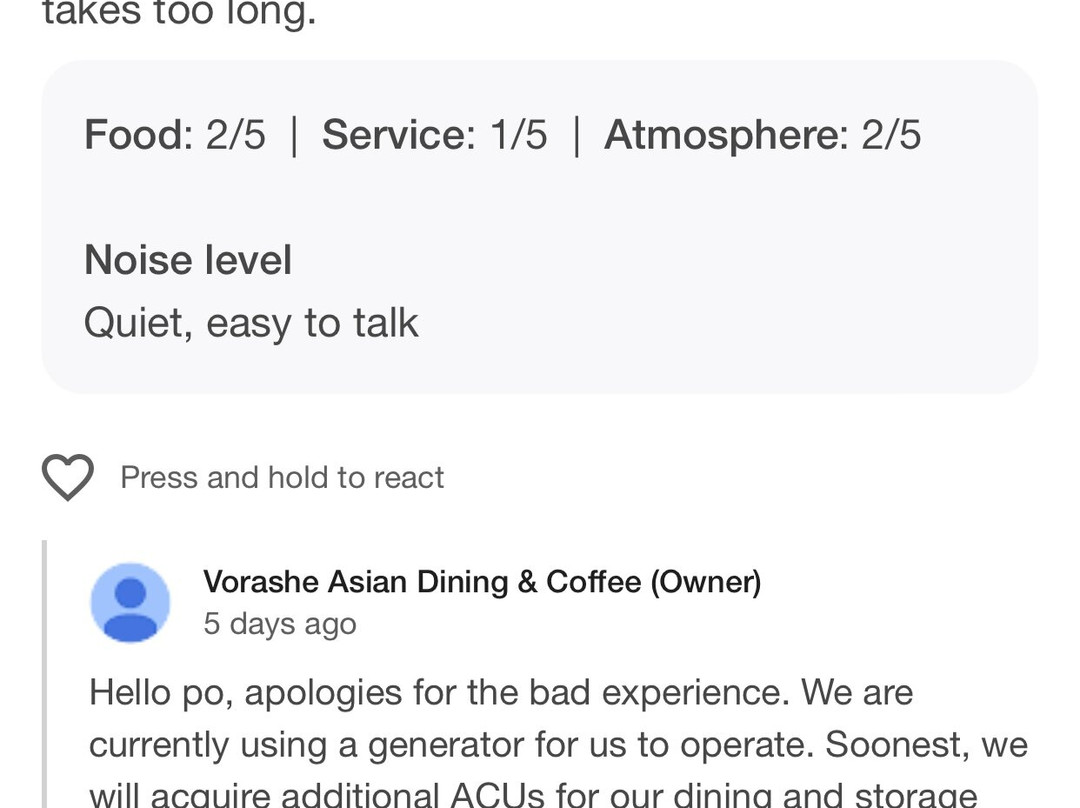Tap the heart react icon
This screenshot has width=1080, height=808.
coord(67,477)
